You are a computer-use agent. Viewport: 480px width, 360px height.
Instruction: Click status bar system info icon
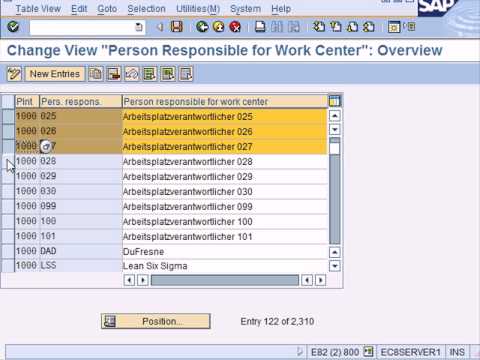pos(368,351)
